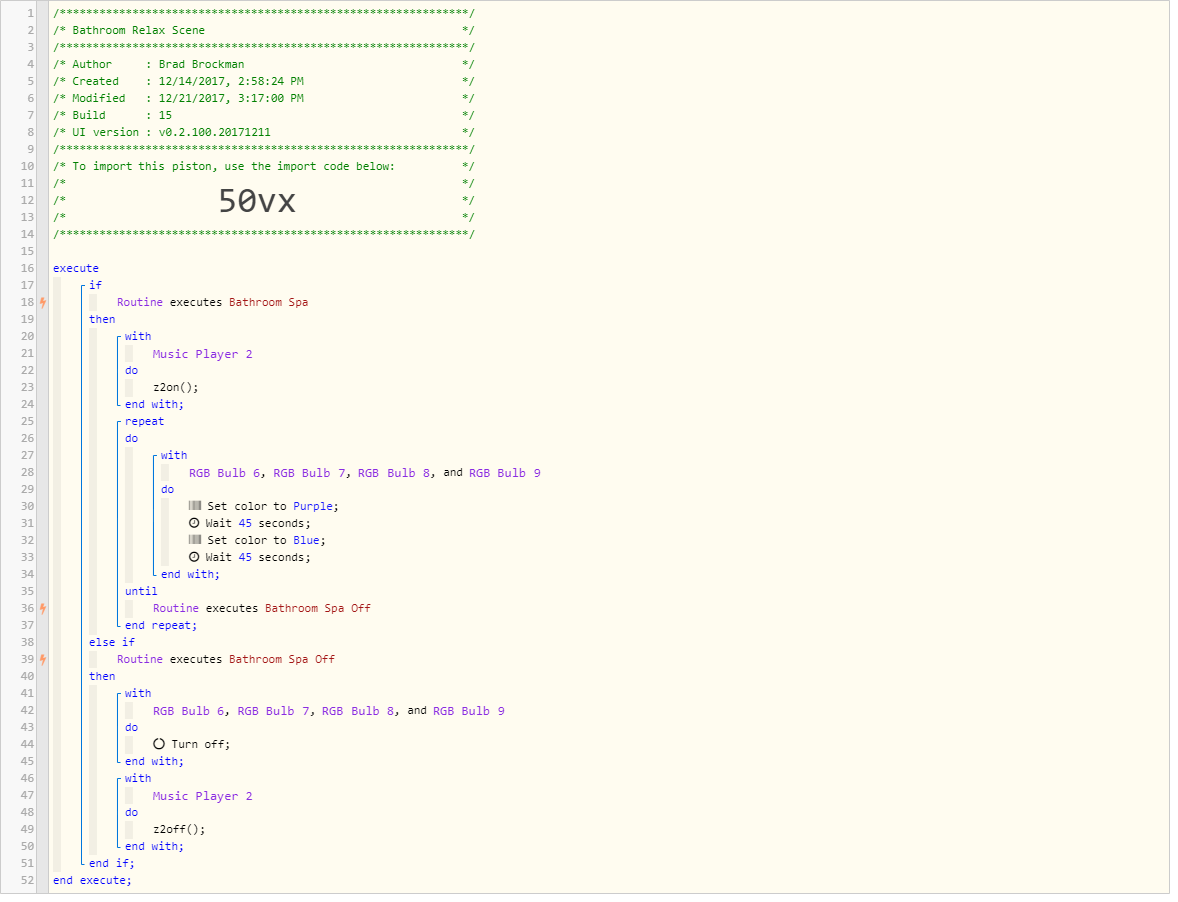Image resolution: width=1178 pixels, height=902 pixels.
Task: Select the Bathroom Spa routine on line 18
Action: tap(268, 302)
